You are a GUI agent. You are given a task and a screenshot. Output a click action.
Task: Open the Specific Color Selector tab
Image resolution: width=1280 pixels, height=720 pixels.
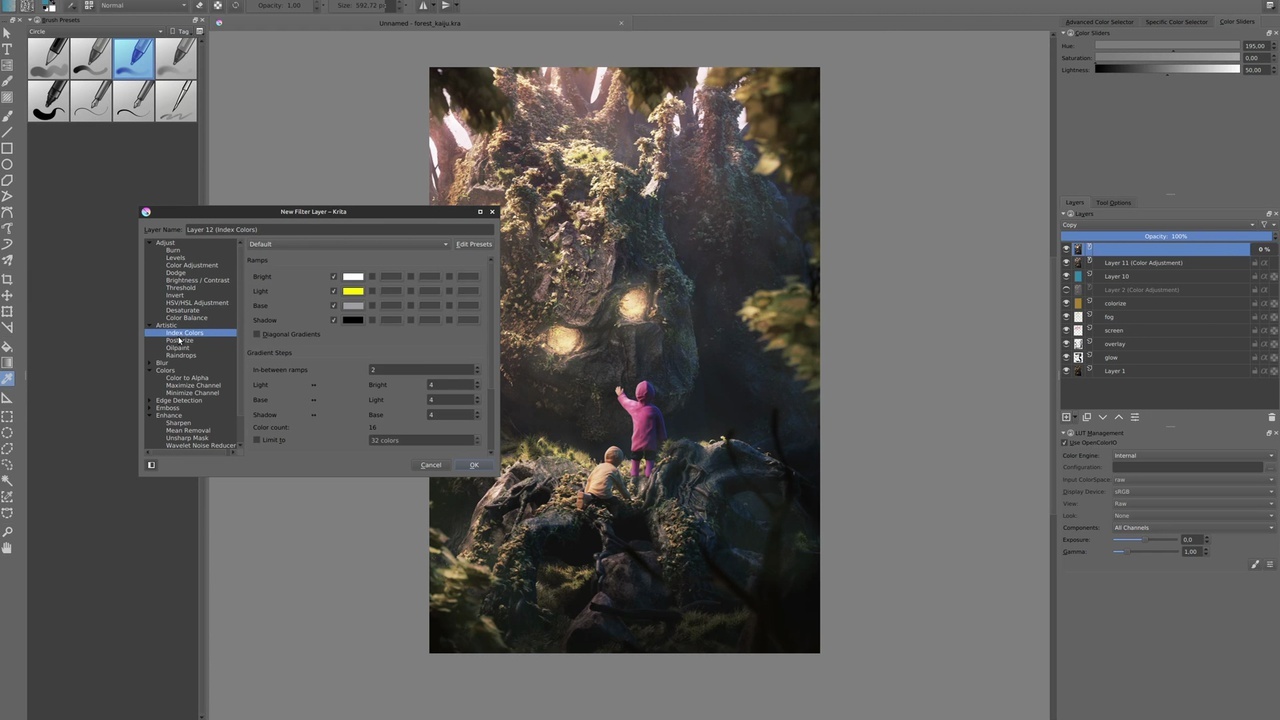(x=1176, y=22)
